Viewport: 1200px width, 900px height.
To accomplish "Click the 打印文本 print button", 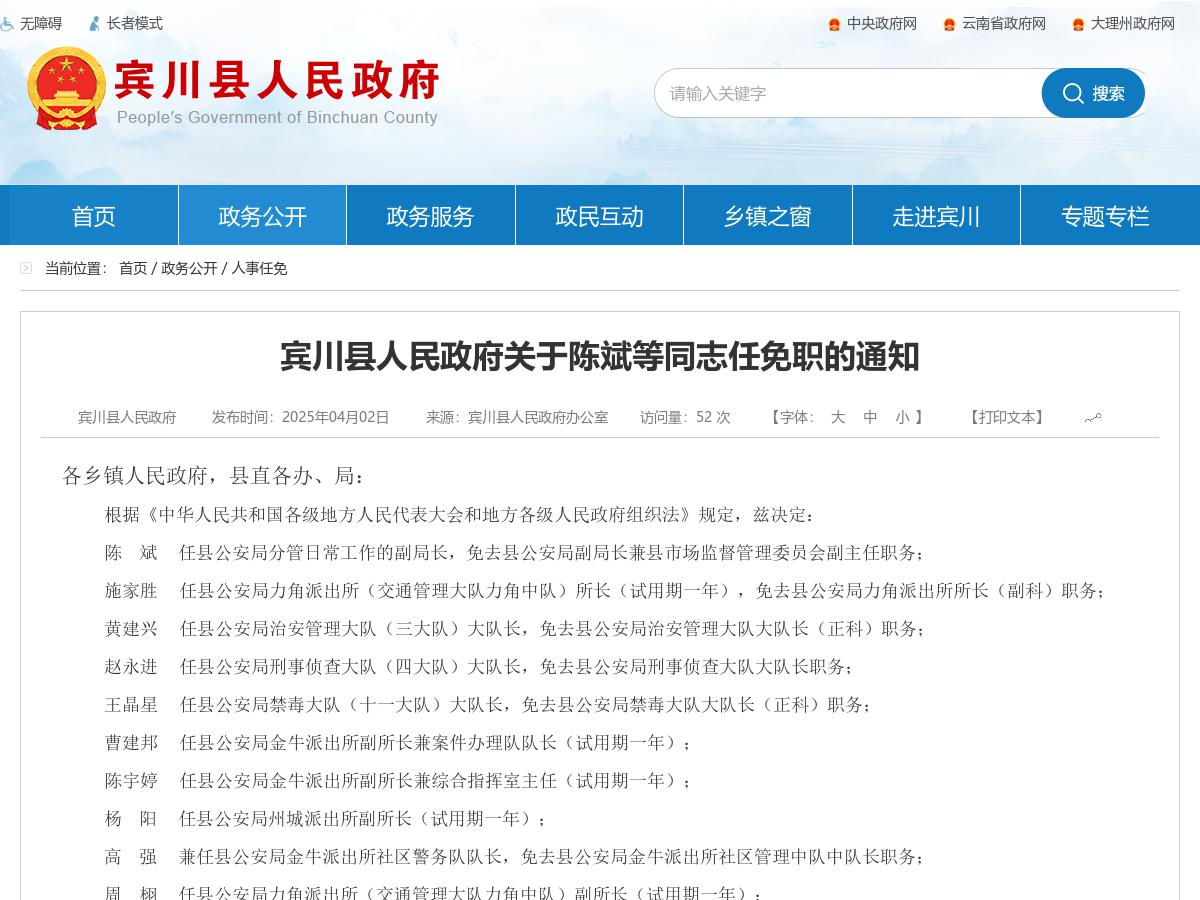I will [x=1005, y=417].
